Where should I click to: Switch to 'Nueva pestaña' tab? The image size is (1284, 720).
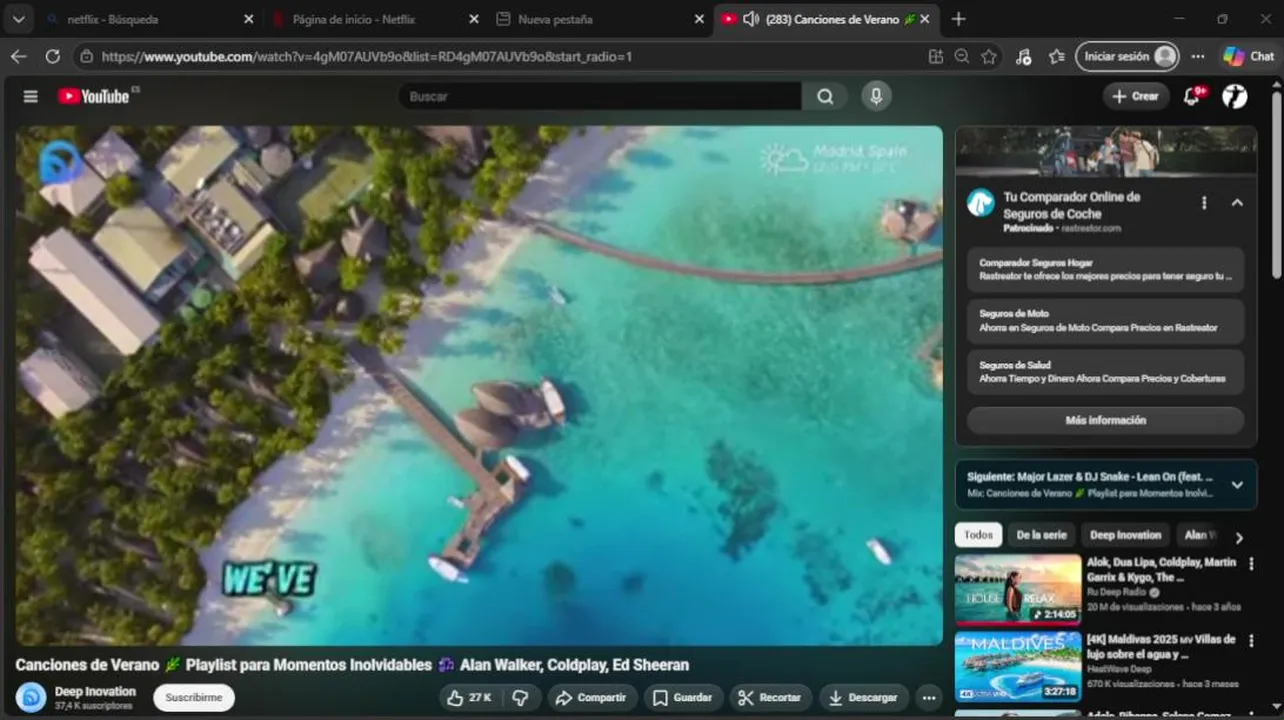click(600, 19)
